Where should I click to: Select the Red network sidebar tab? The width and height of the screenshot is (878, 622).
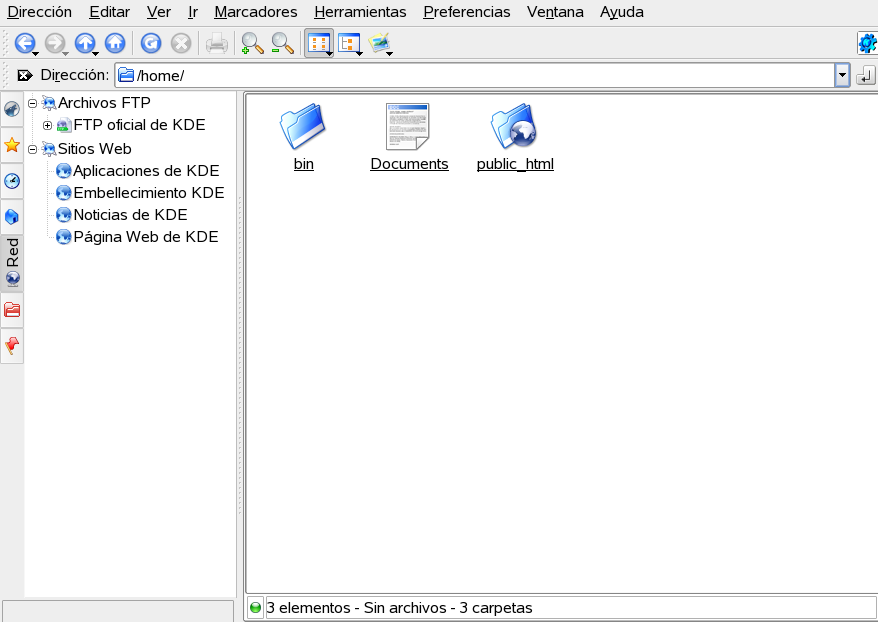(12, 263)
